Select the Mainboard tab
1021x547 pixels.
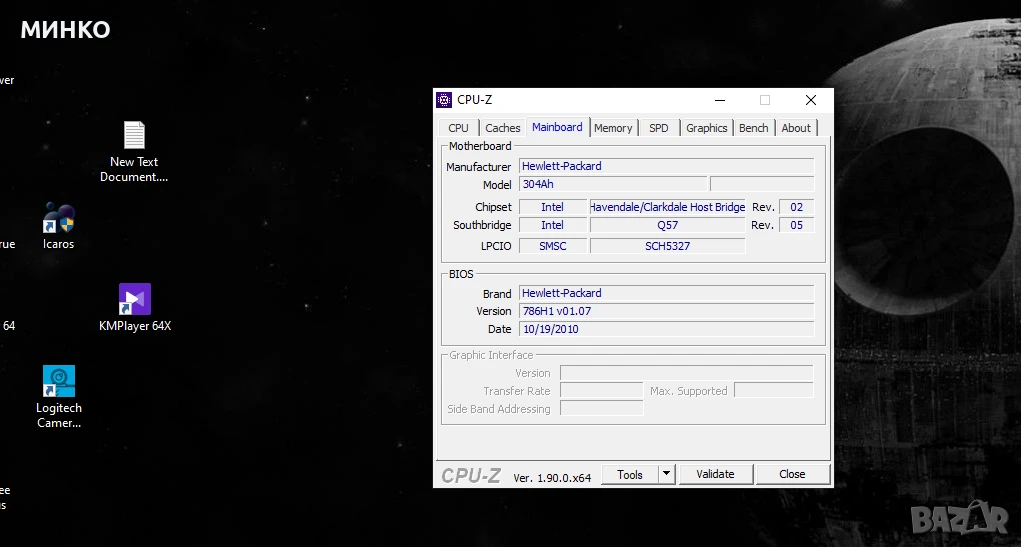click(557, 127)
